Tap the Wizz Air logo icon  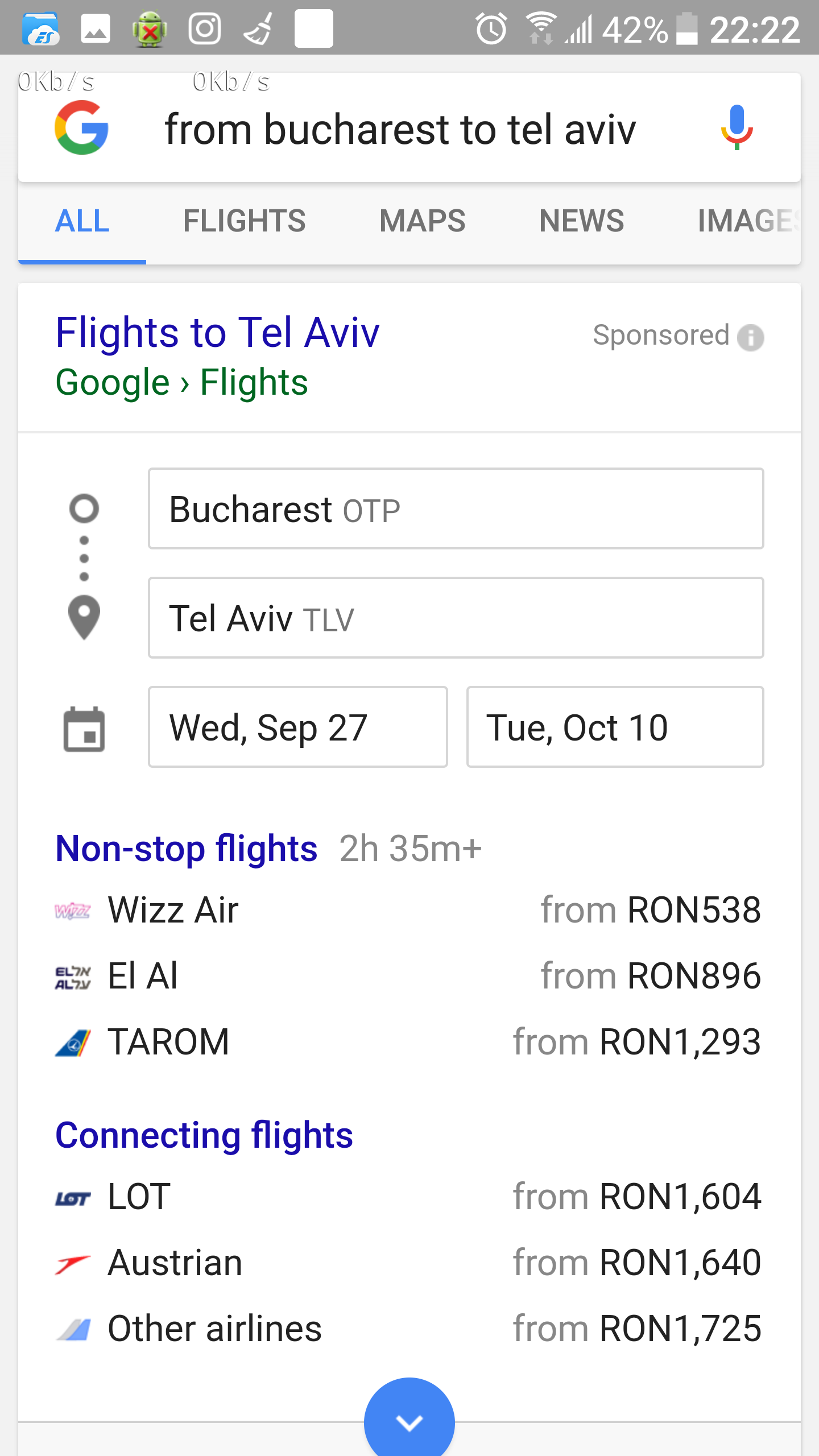(x=72, y=911)
